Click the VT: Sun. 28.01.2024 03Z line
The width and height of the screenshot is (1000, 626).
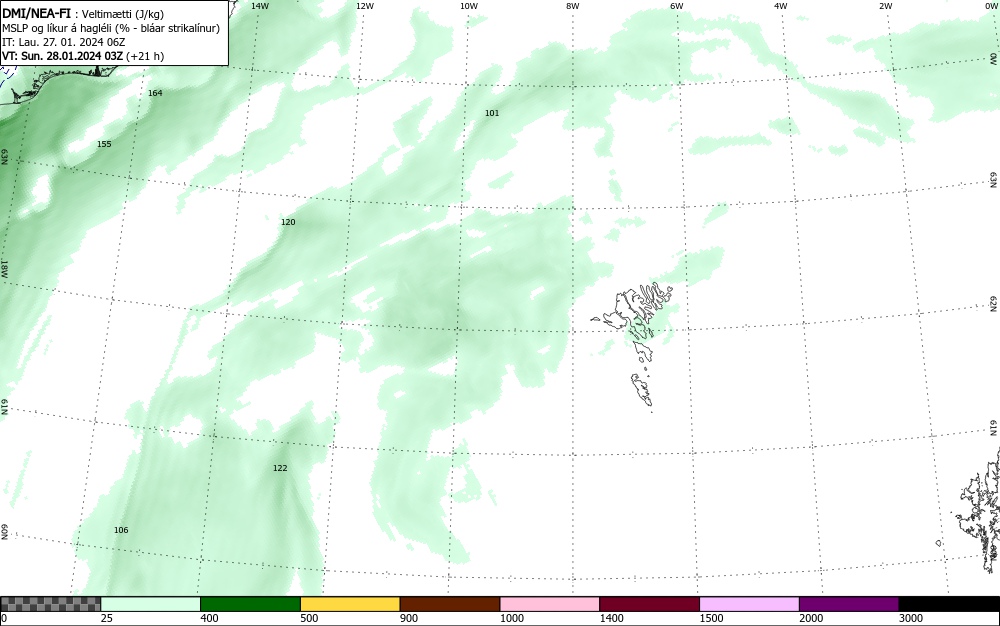tap(83, 56)
